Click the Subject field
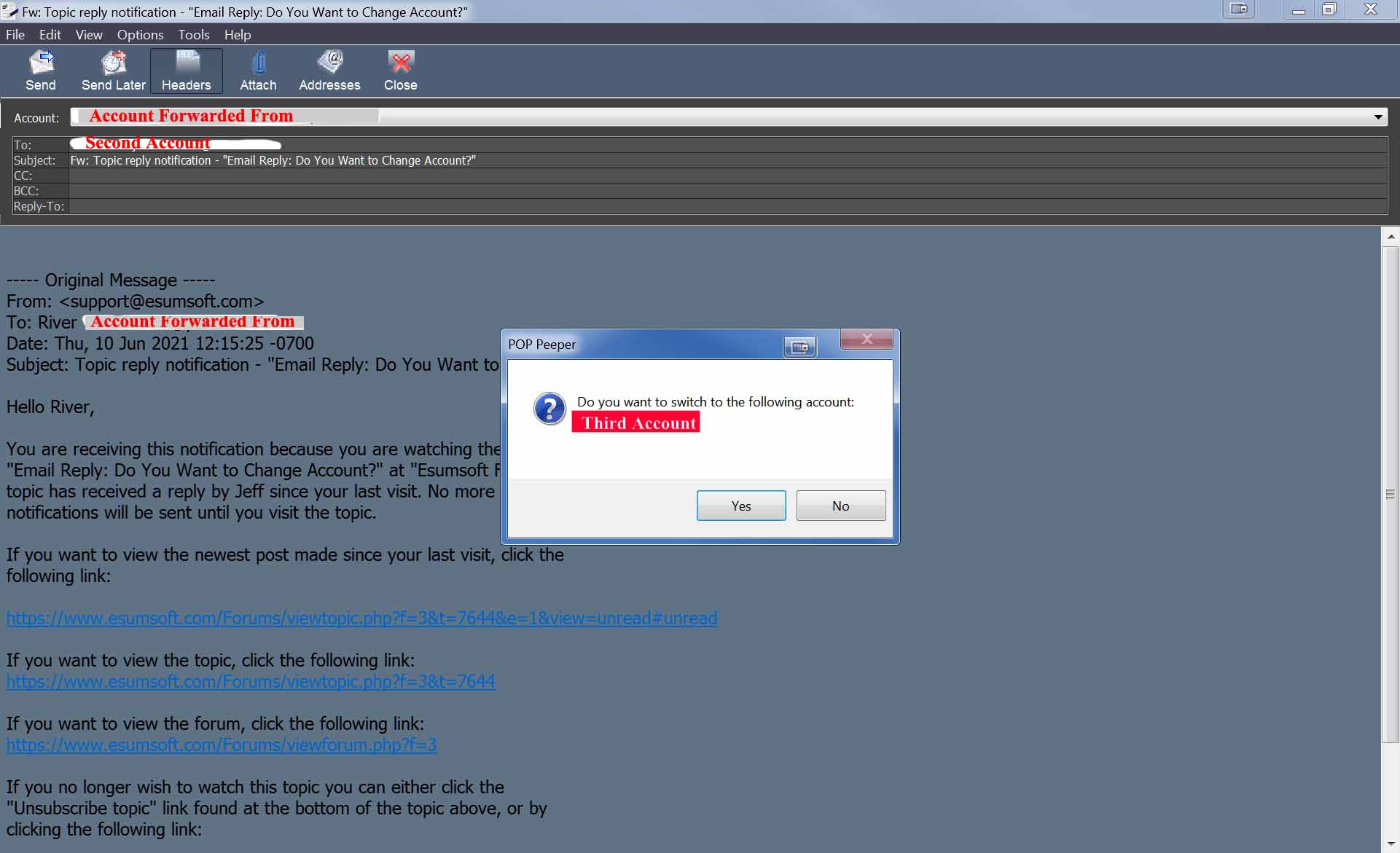This screenshot has width=1400, height=853. pos(727,160)
